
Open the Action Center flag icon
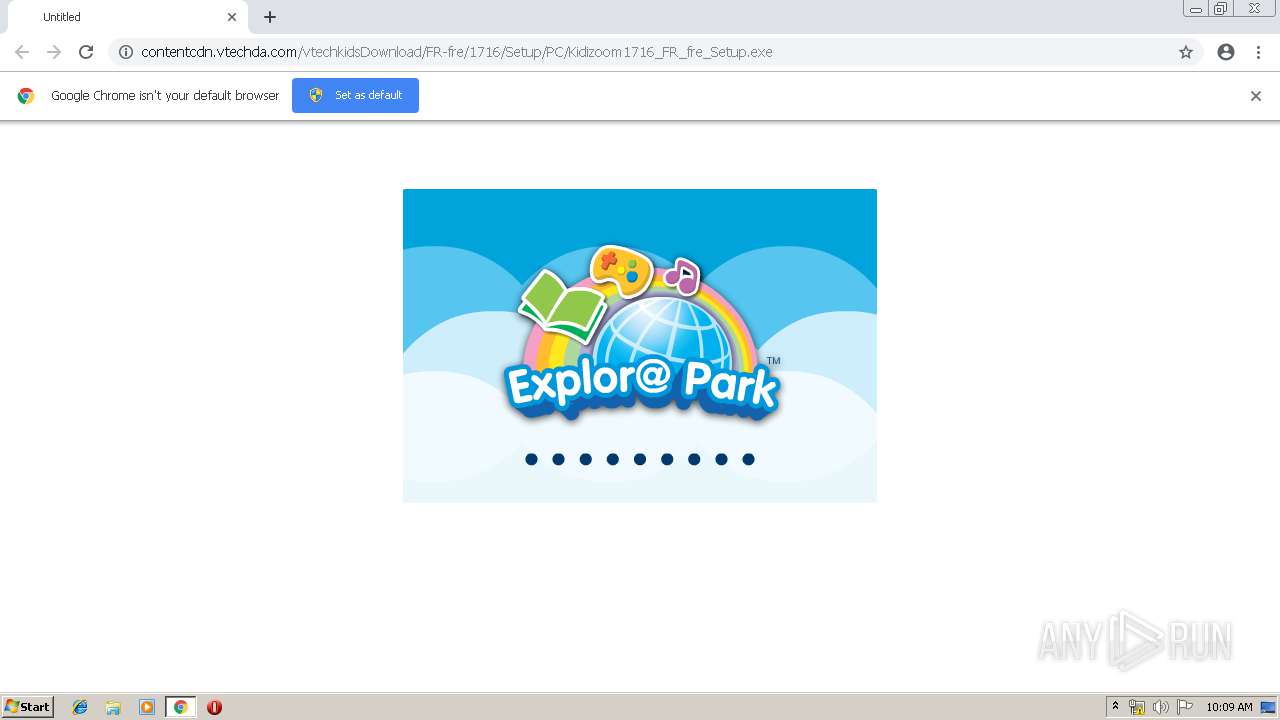click(1185, 707)
